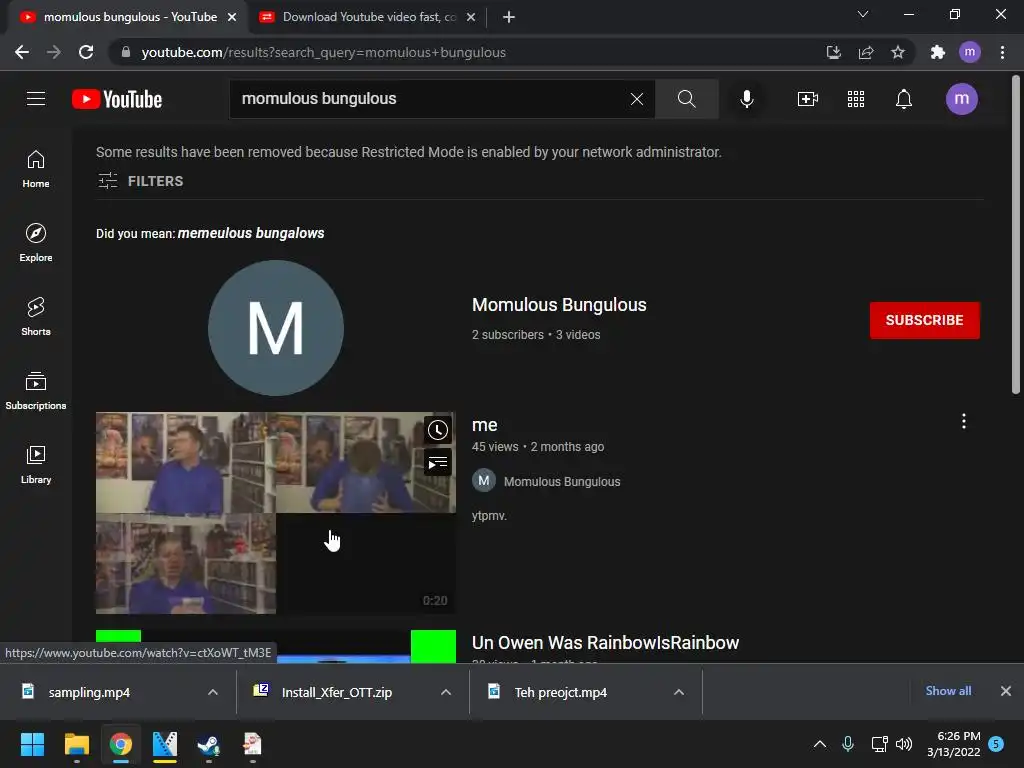Go back in the browser
This screenshot has height=768, width=1024.
point(22,52)
